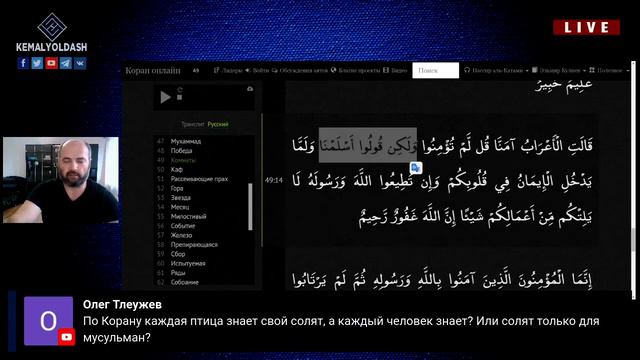The width and height of the screenshot is (640, 360).
Task: Click the 49:14 verse number label
Action: [273, 180]
